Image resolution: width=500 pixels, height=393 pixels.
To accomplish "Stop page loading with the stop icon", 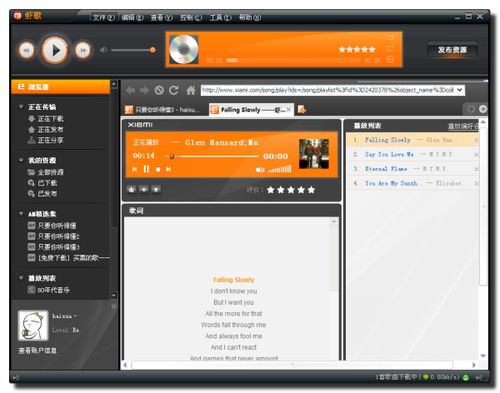I will 159,90.
